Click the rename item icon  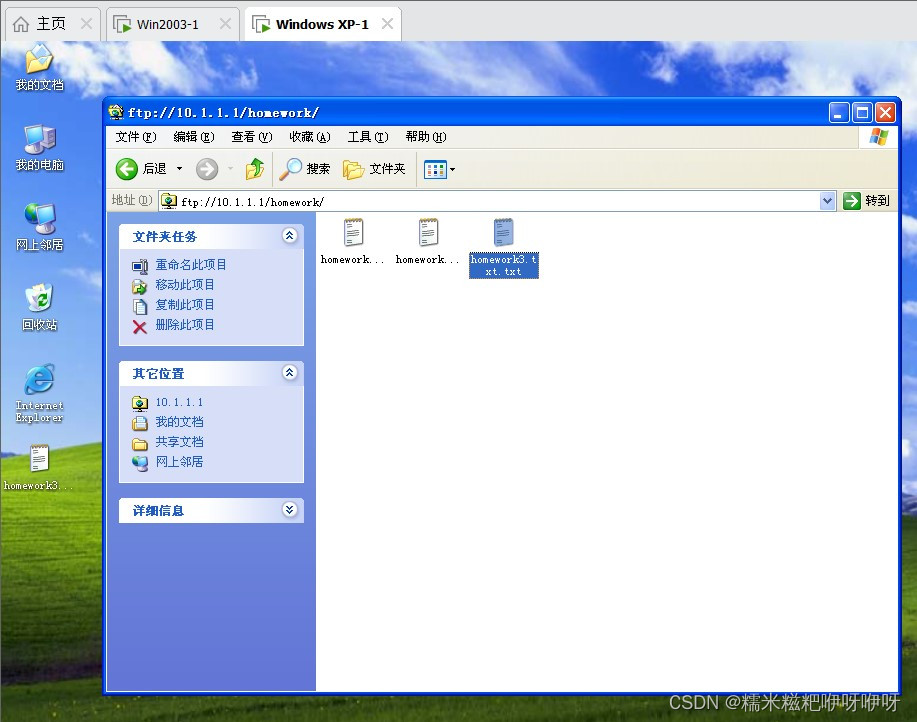pyautogui.click(x=140, y=266)
